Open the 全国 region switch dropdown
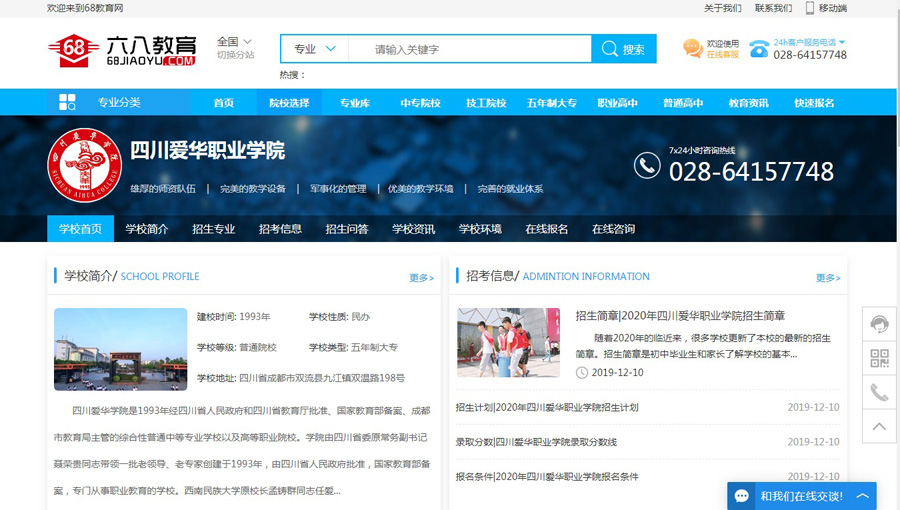 [235, 42]
